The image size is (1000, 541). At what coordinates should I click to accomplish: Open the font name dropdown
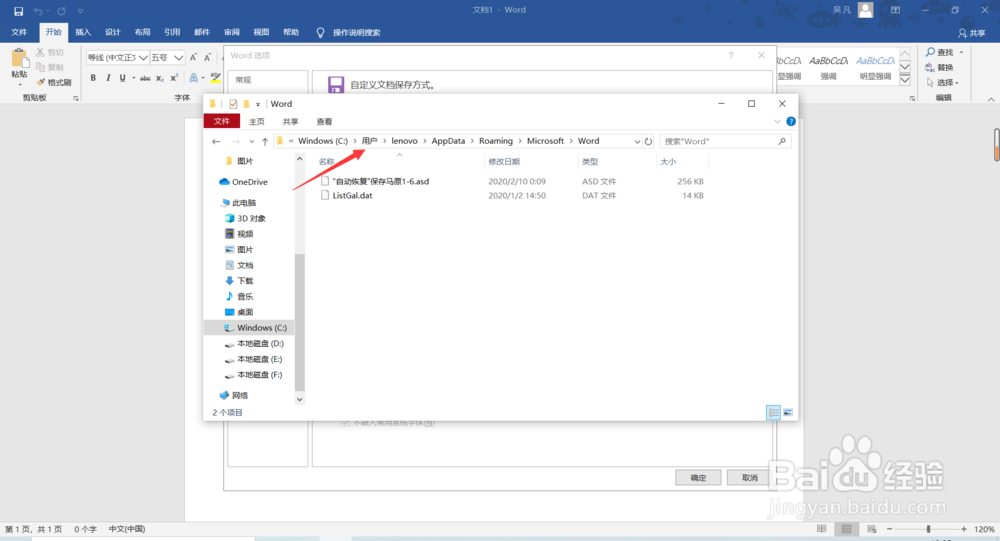point(143,58)
